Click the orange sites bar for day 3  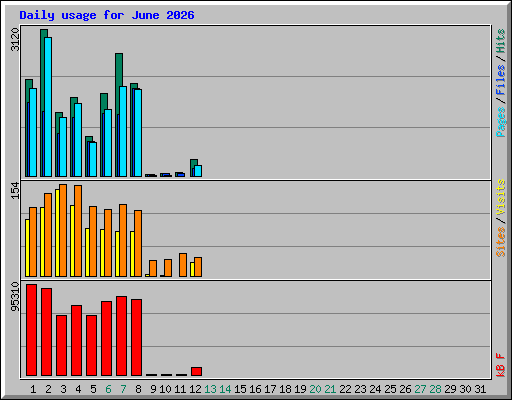[63, 230]
